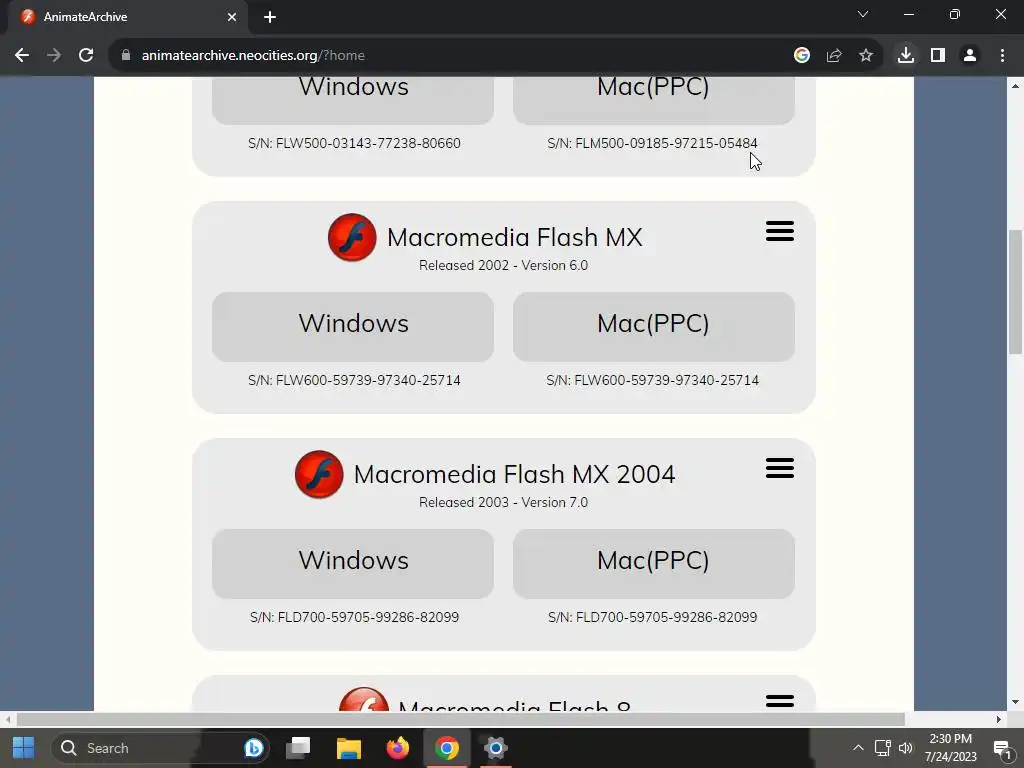
Task: Click the 'Released 2003 - Version 7.0' text
Action: coord(504,502)
